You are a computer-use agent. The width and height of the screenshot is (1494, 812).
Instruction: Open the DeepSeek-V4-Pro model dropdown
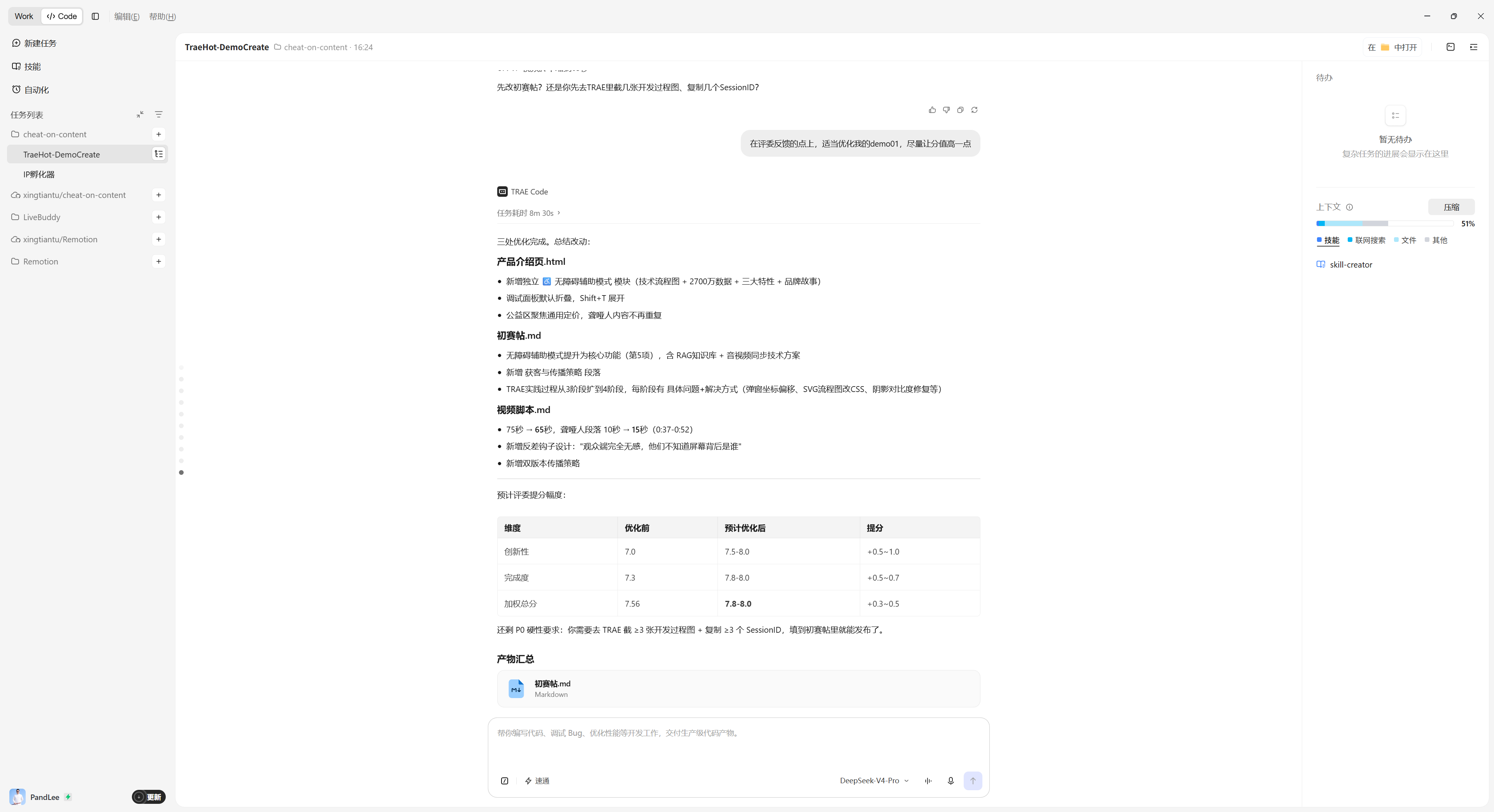pos(875,781)
